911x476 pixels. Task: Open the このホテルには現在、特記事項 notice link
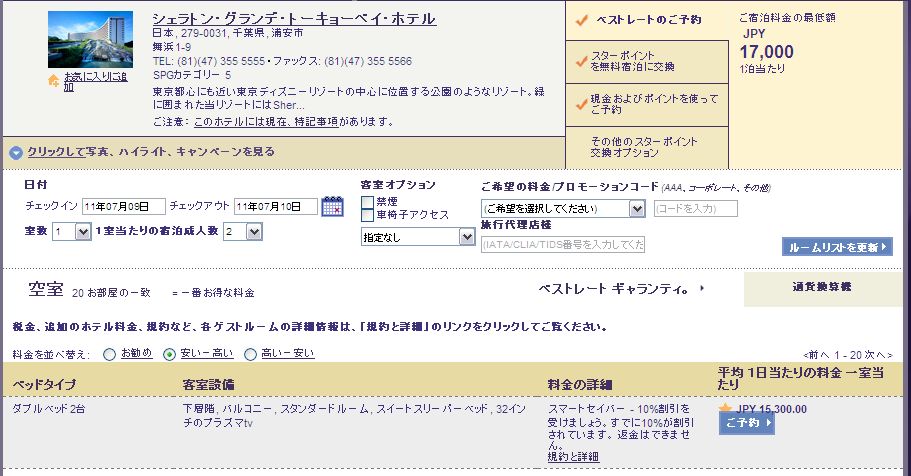(266, 121)
